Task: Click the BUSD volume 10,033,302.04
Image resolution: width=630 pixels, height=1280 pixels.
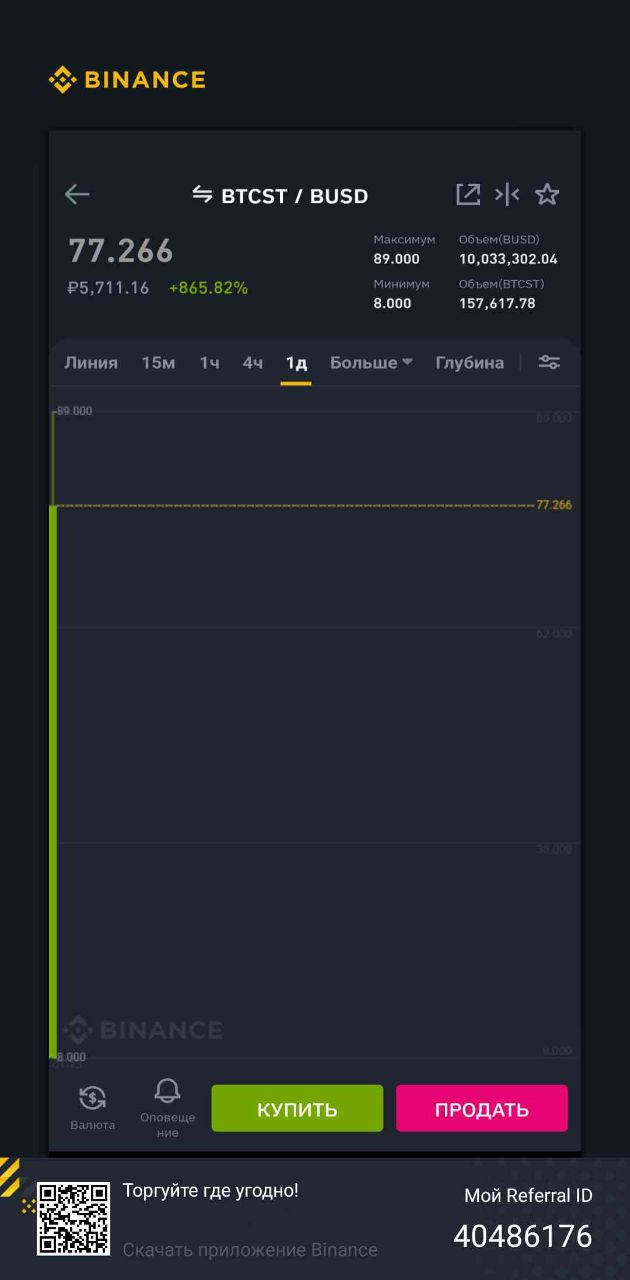Action: (508, 259)
